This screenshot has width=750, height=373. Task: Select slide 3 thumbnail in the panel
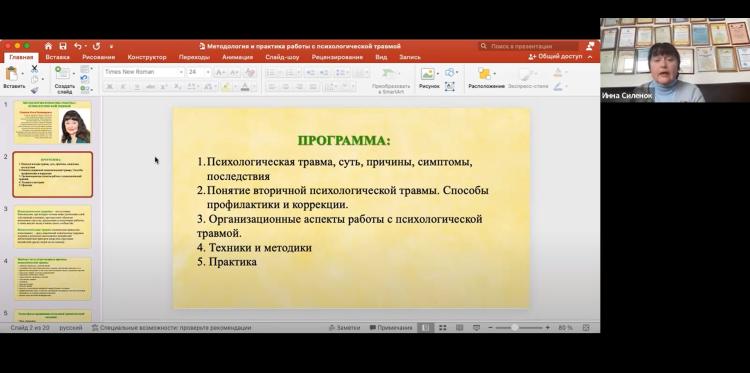point(53,227)
